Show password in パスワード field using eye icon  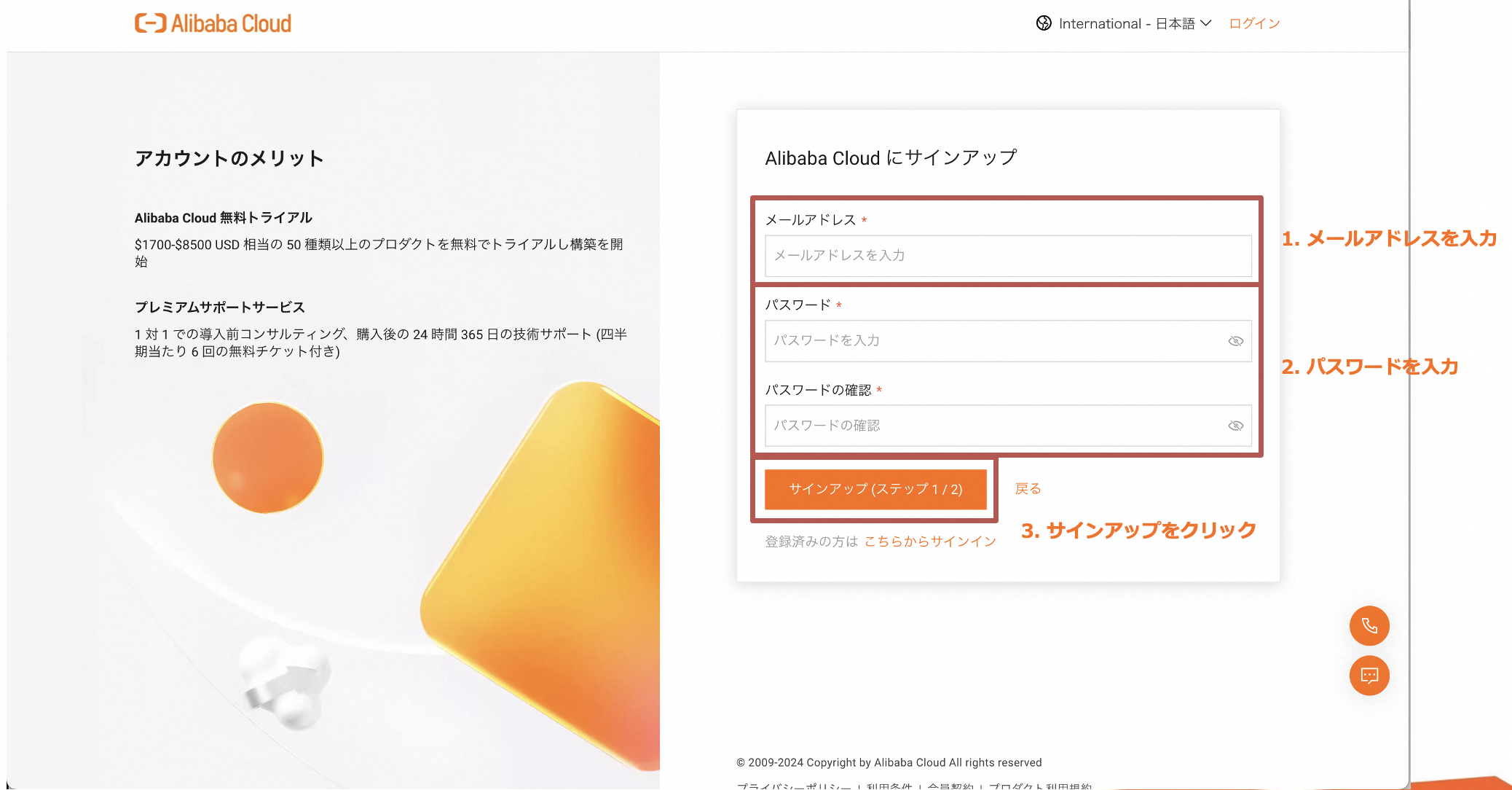tap(1235, 341)
